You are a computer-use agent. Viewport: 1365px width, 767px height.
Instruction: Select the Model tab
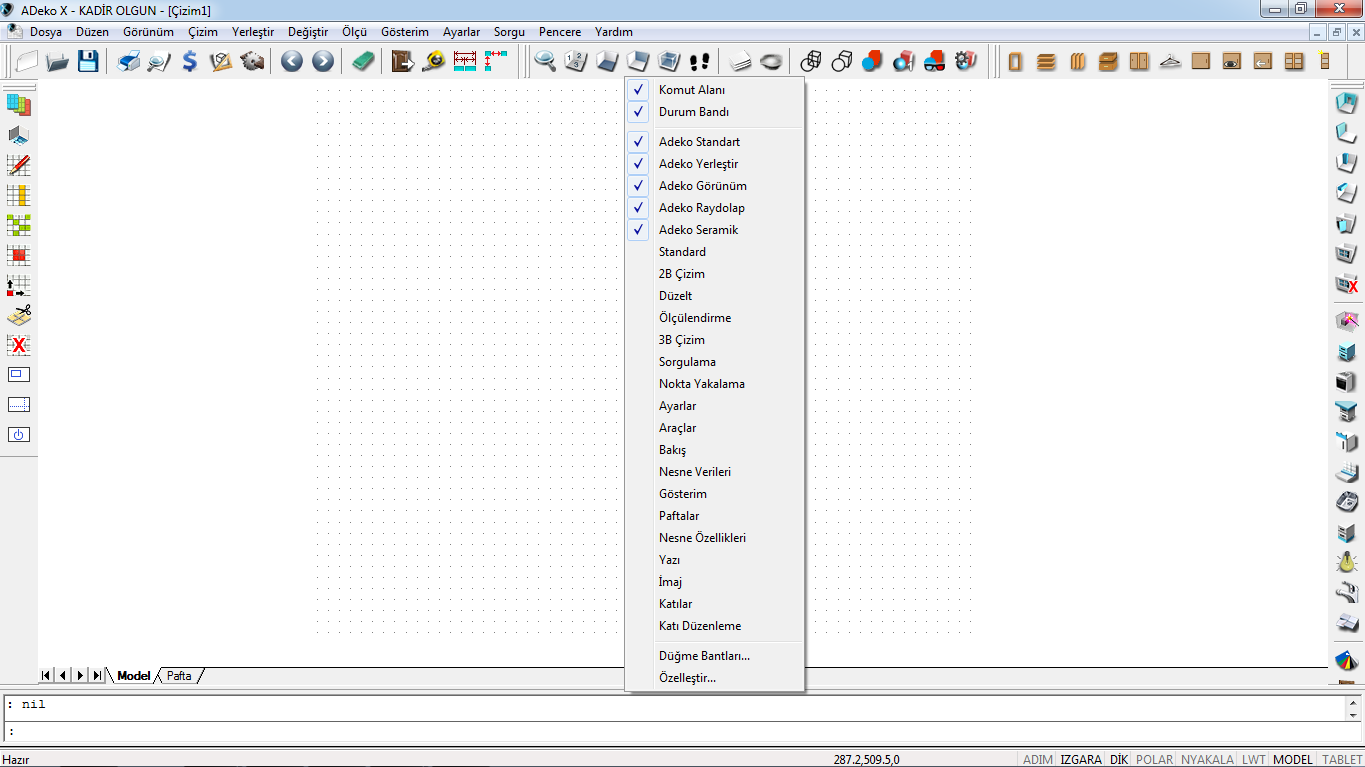[134, 676]
